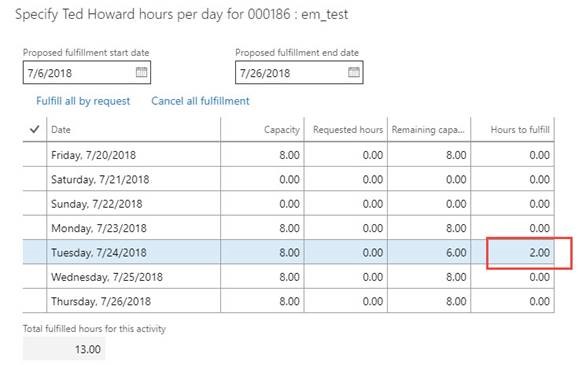Click the Hours to fulfill column header

click(512, 129)
